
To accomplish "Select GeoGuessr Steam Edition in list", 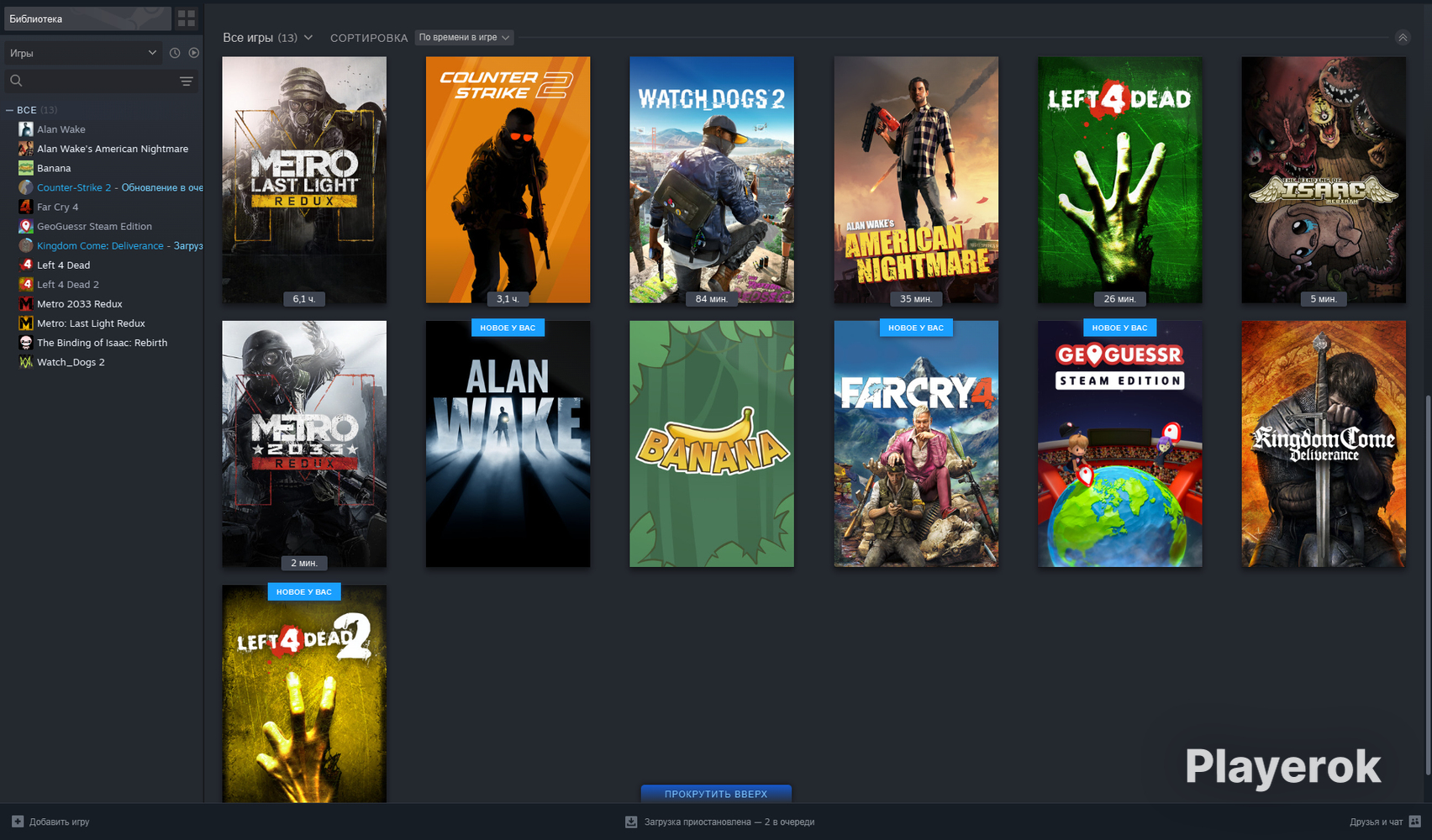I will [x=94, y=226].
